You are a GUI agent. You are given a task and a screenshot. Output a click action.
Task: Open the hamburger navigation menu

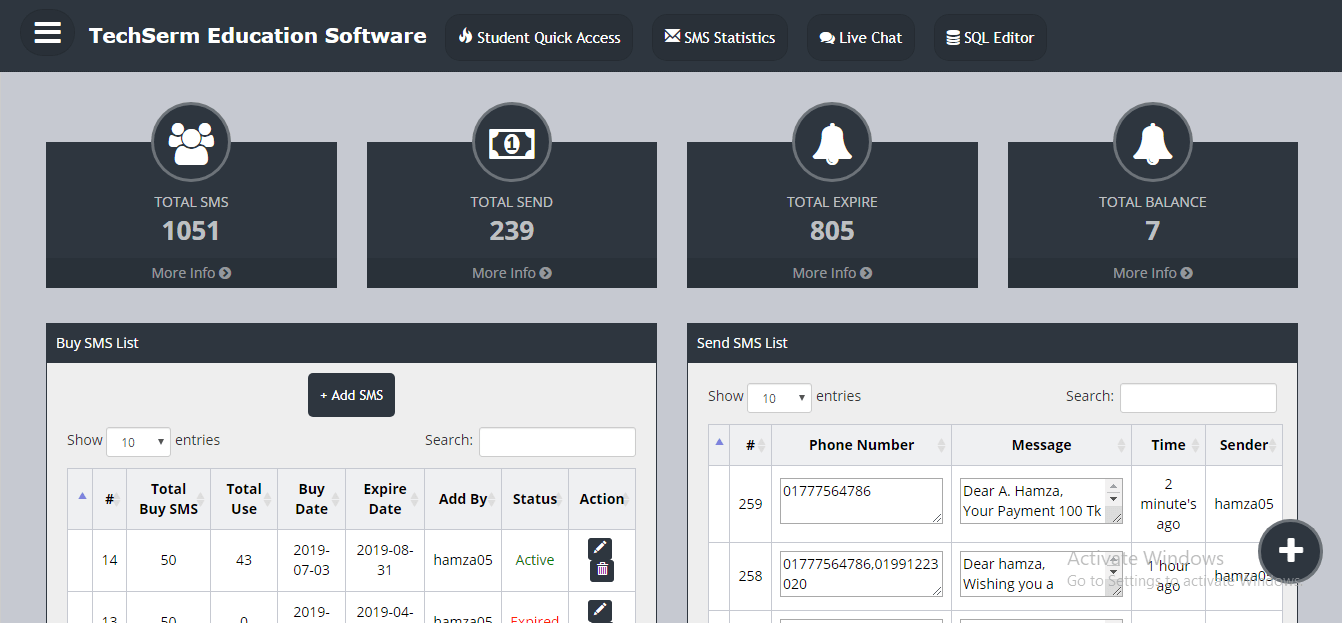[x=47, y=31]
